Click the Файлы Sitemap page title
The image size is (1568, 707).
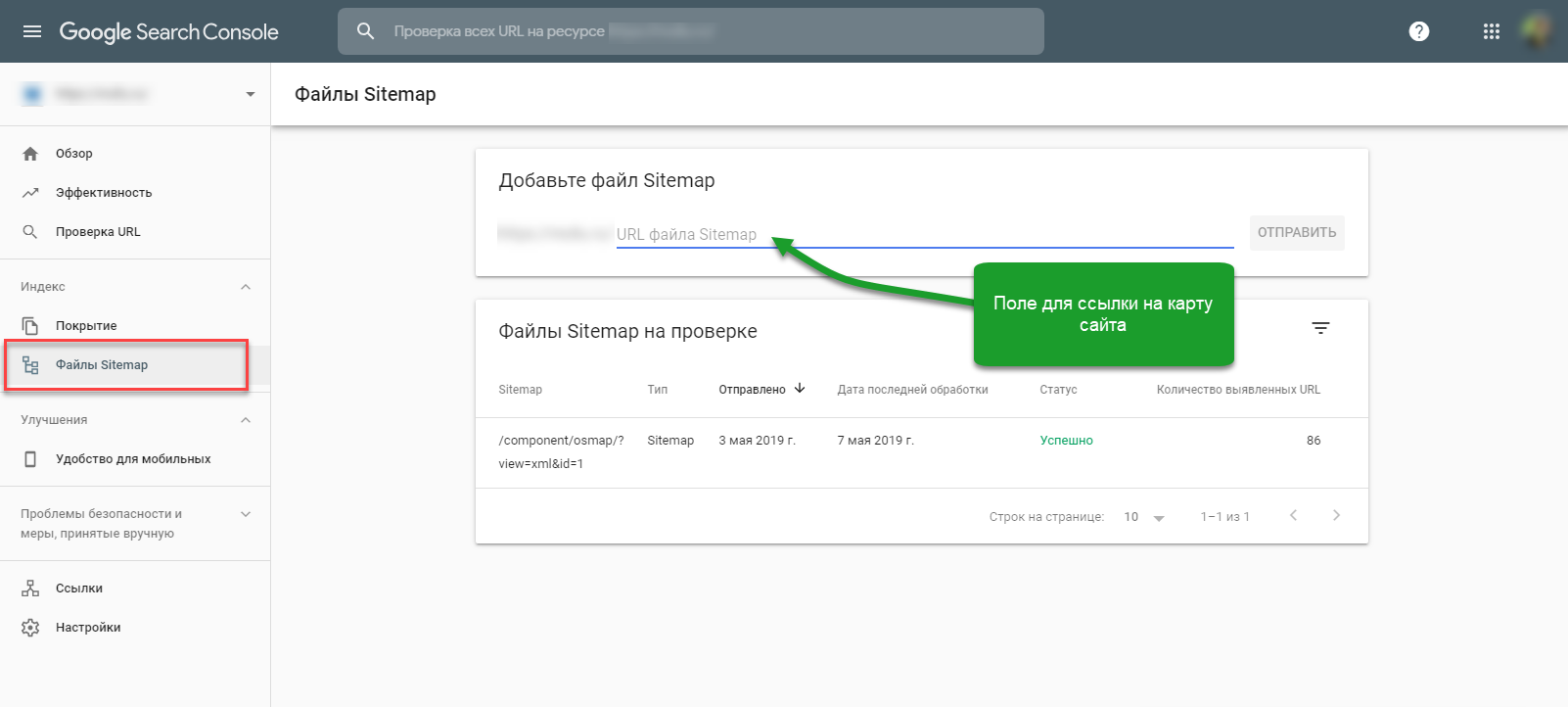pyautogui.click(x=365, y=94)
